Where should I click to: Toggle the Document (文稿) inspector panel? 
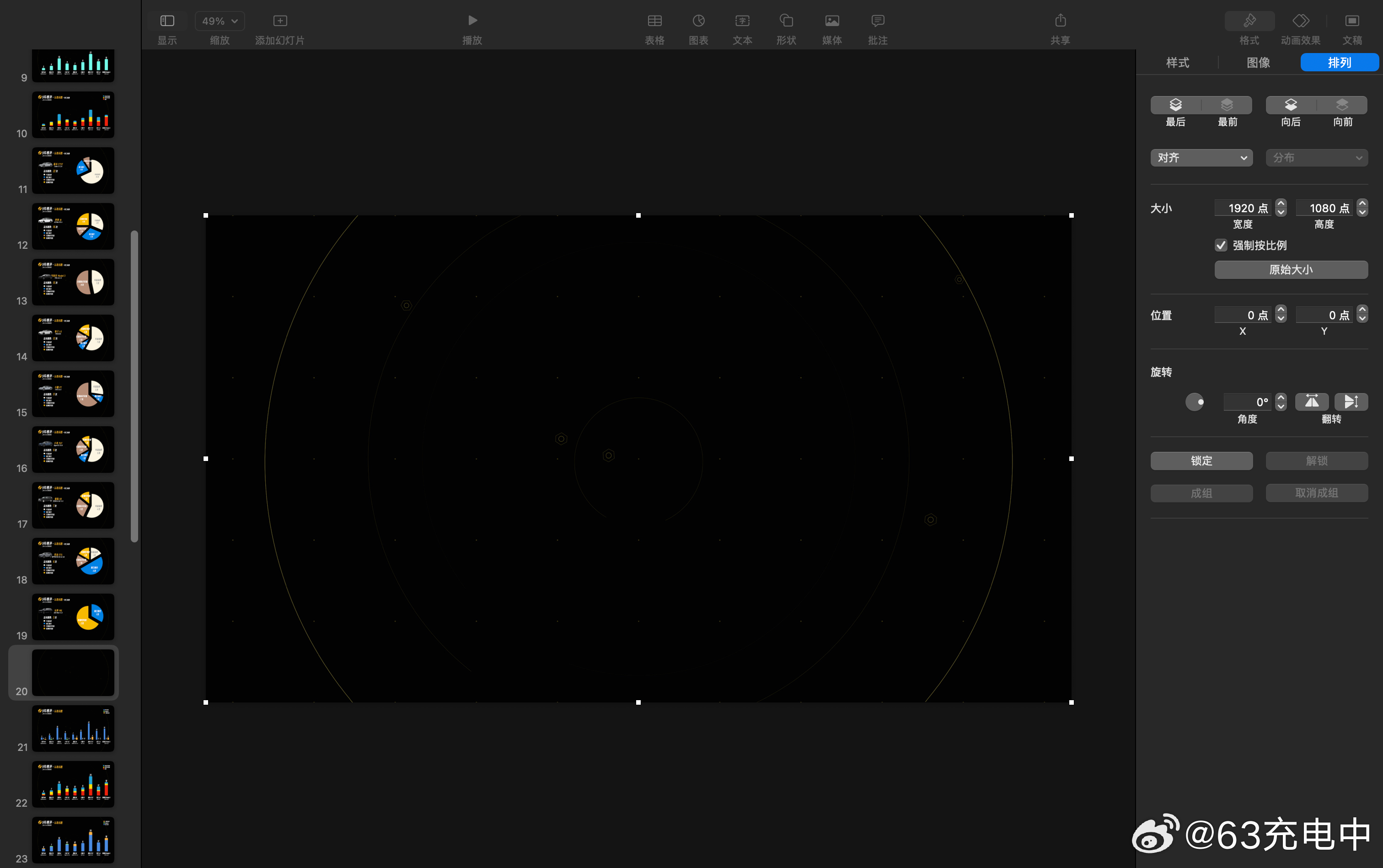pos(1351,21)
